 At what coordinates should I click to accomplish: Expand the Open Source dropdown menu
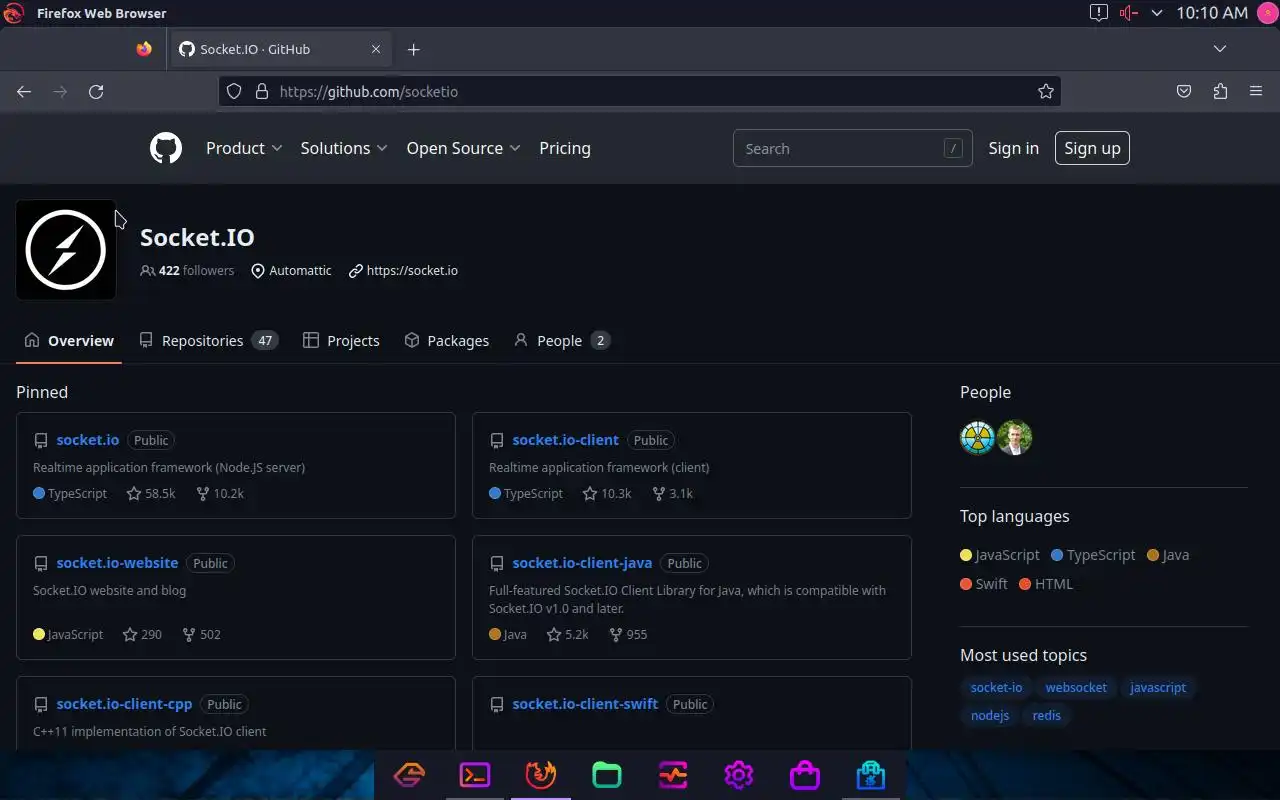464,148
